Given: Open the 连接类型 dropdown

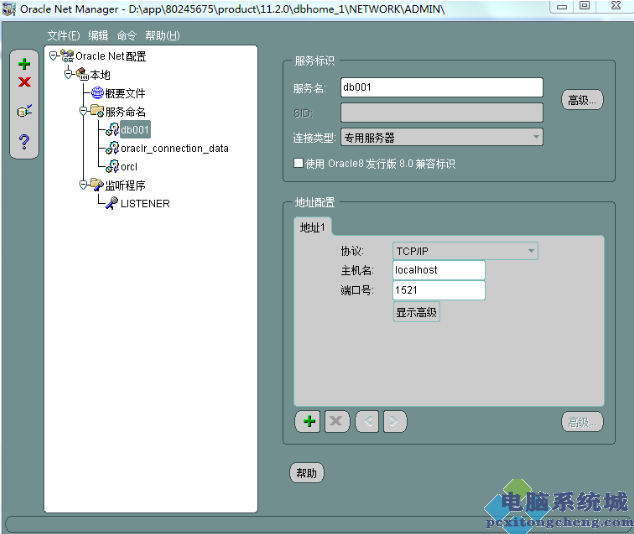Looking at the screenshot, I should [x=442, y=137].
